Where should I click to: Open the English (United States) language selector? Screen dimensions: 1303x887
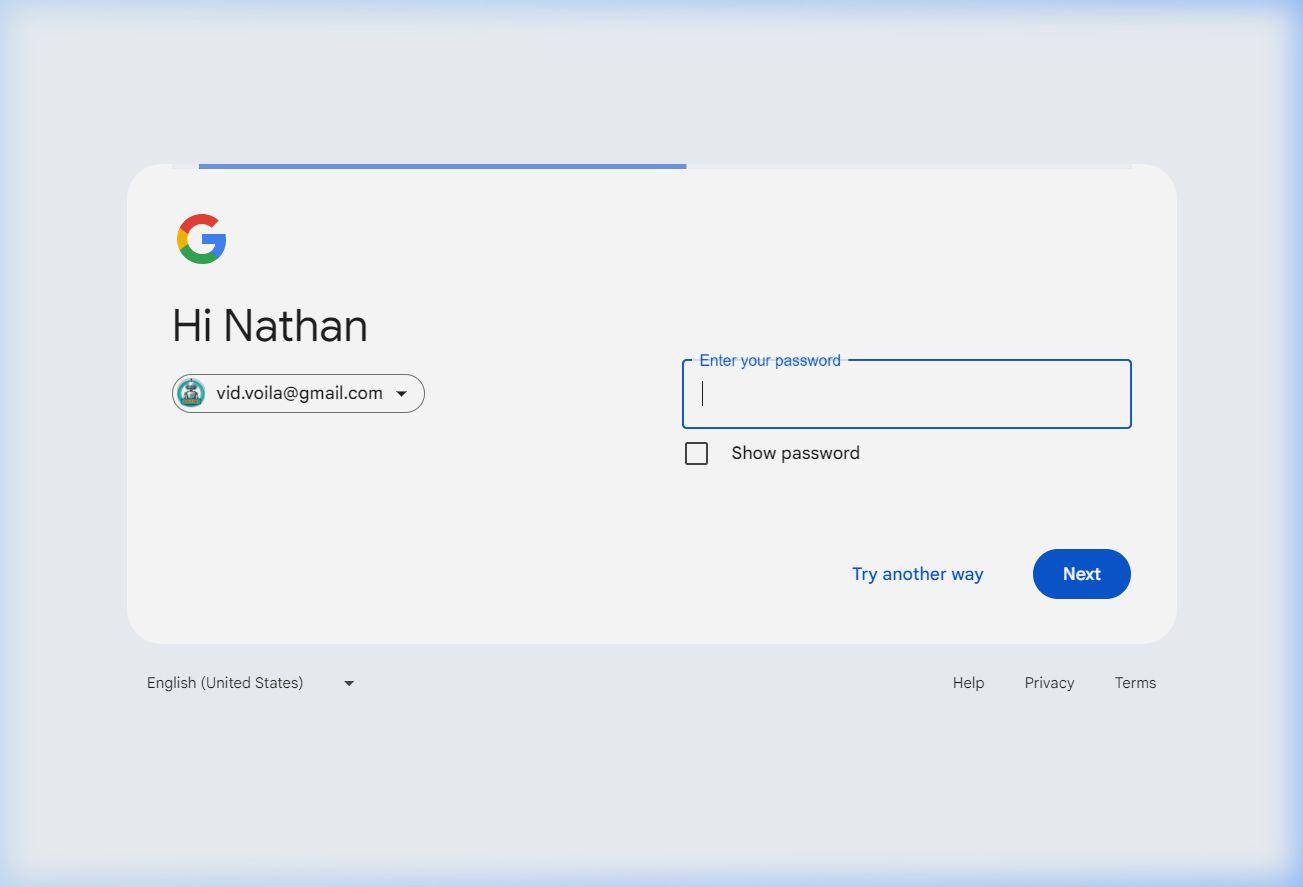tap(225, 683)
